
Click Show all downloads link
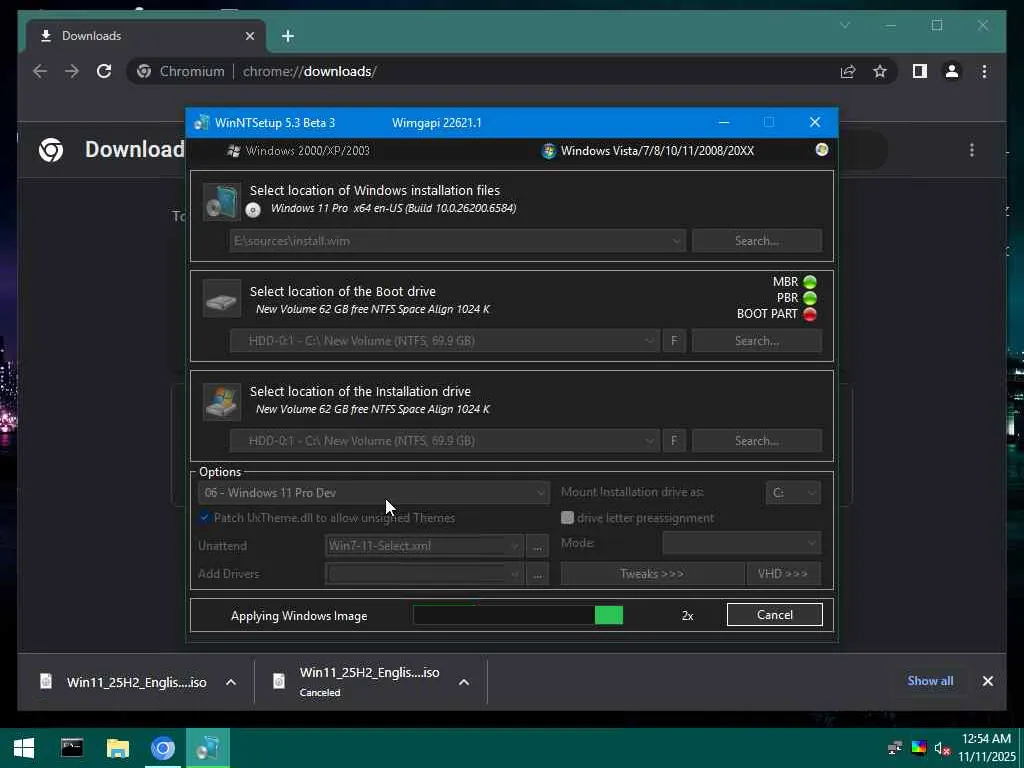(x=930, y=680)
